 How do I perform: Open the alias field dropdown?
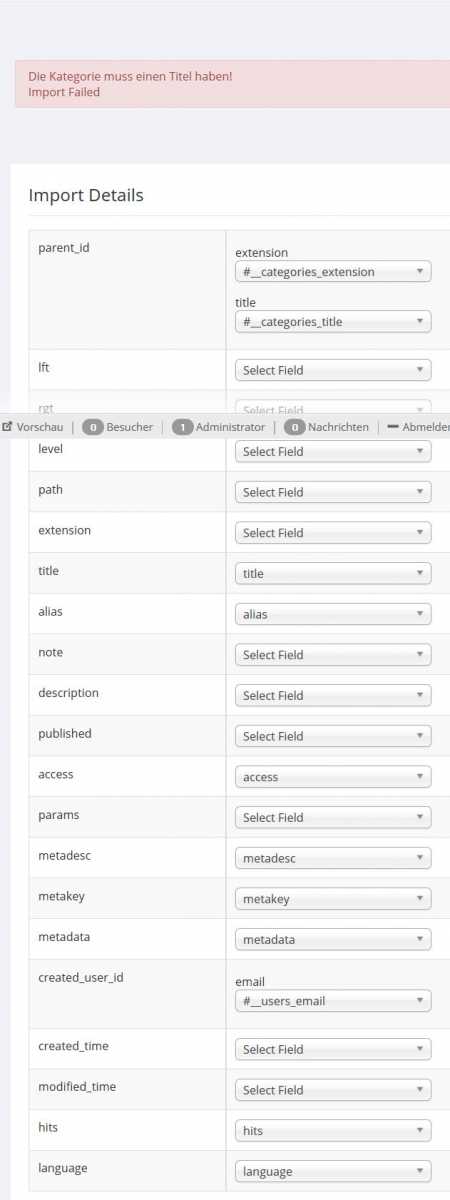(333, 614)
